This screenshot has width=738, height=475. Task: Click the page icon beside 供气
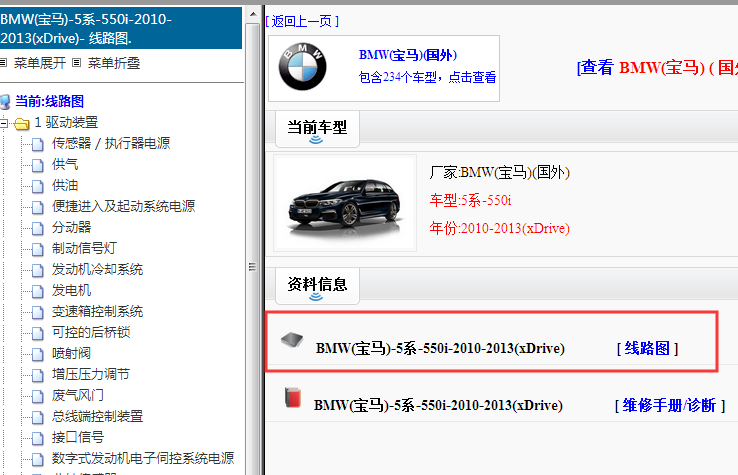[x=38, y=165]
